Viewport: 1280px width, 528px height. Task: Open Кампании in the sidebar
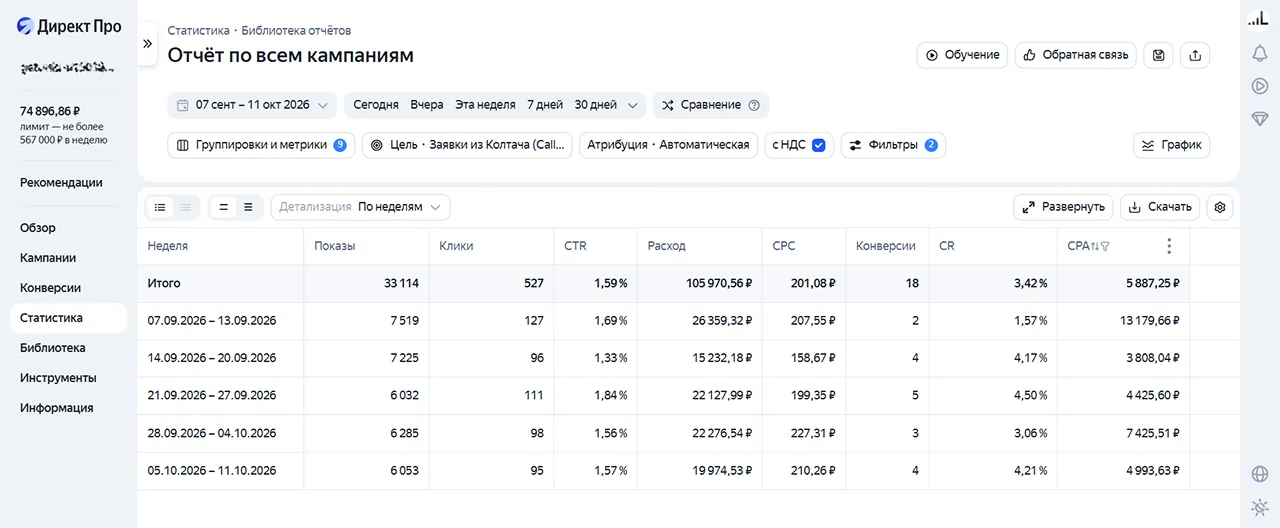pos(48,258)
